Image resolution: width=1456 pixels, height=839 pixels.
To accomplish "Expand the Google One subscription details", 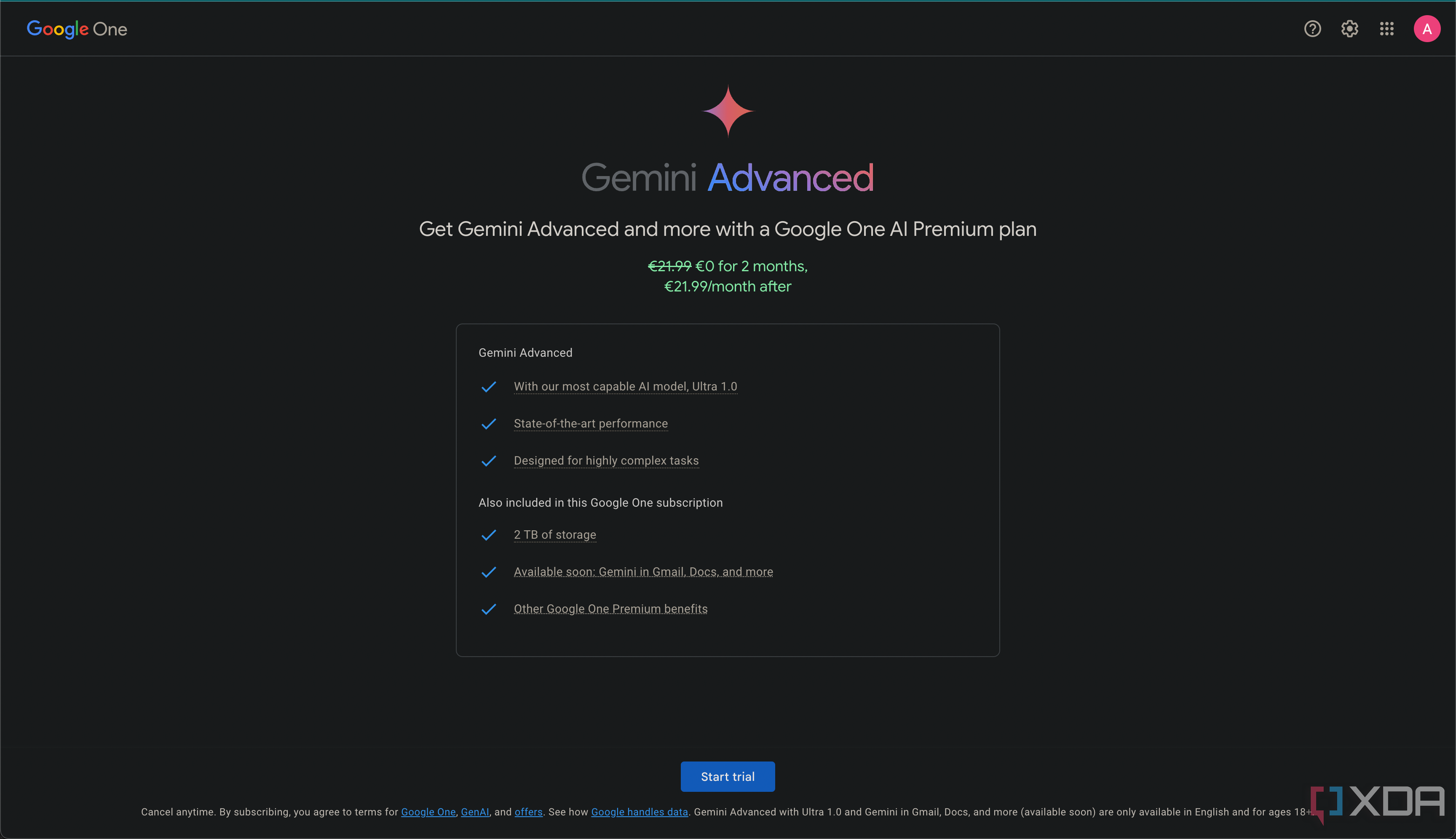I will 610,608.
